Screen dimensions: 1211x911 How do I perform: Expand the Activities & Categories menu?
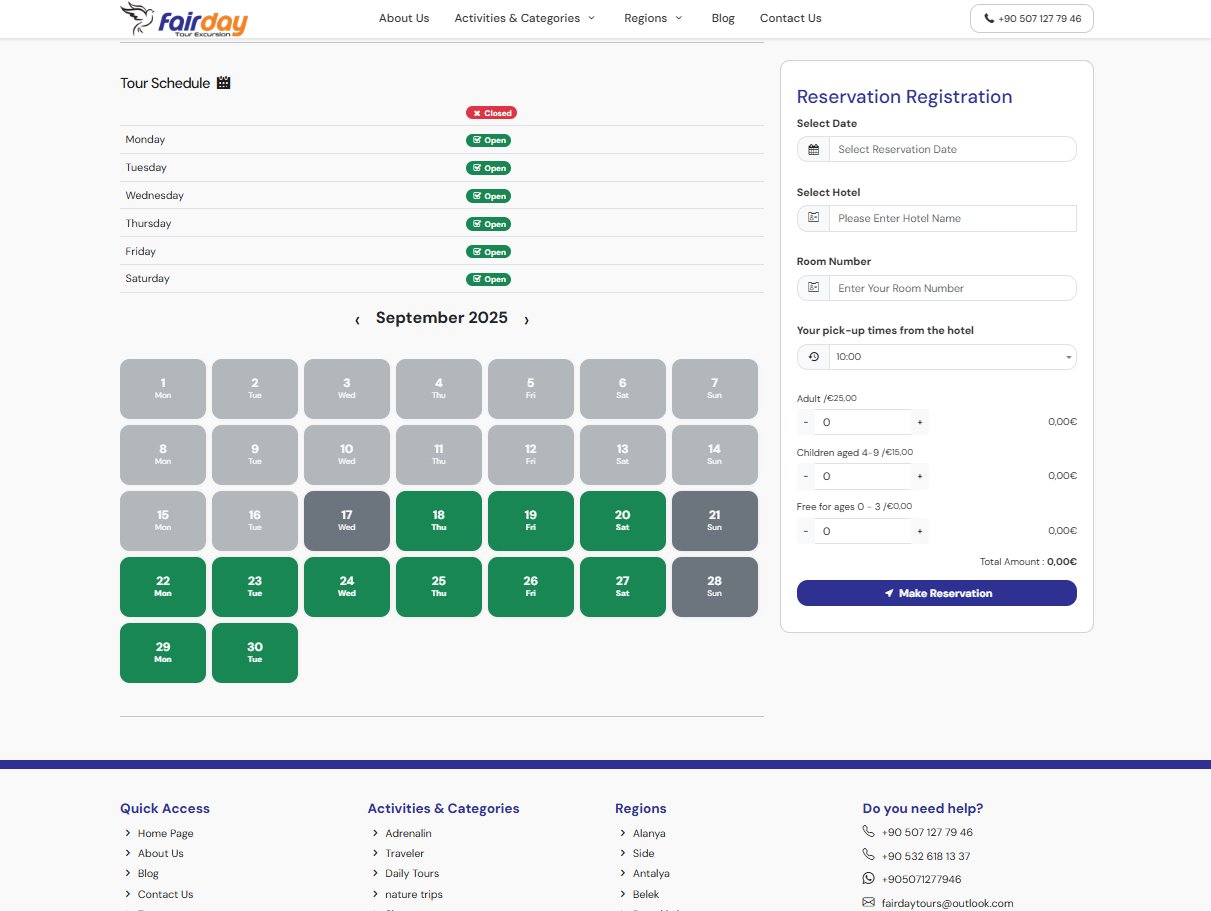pos(524,18)
